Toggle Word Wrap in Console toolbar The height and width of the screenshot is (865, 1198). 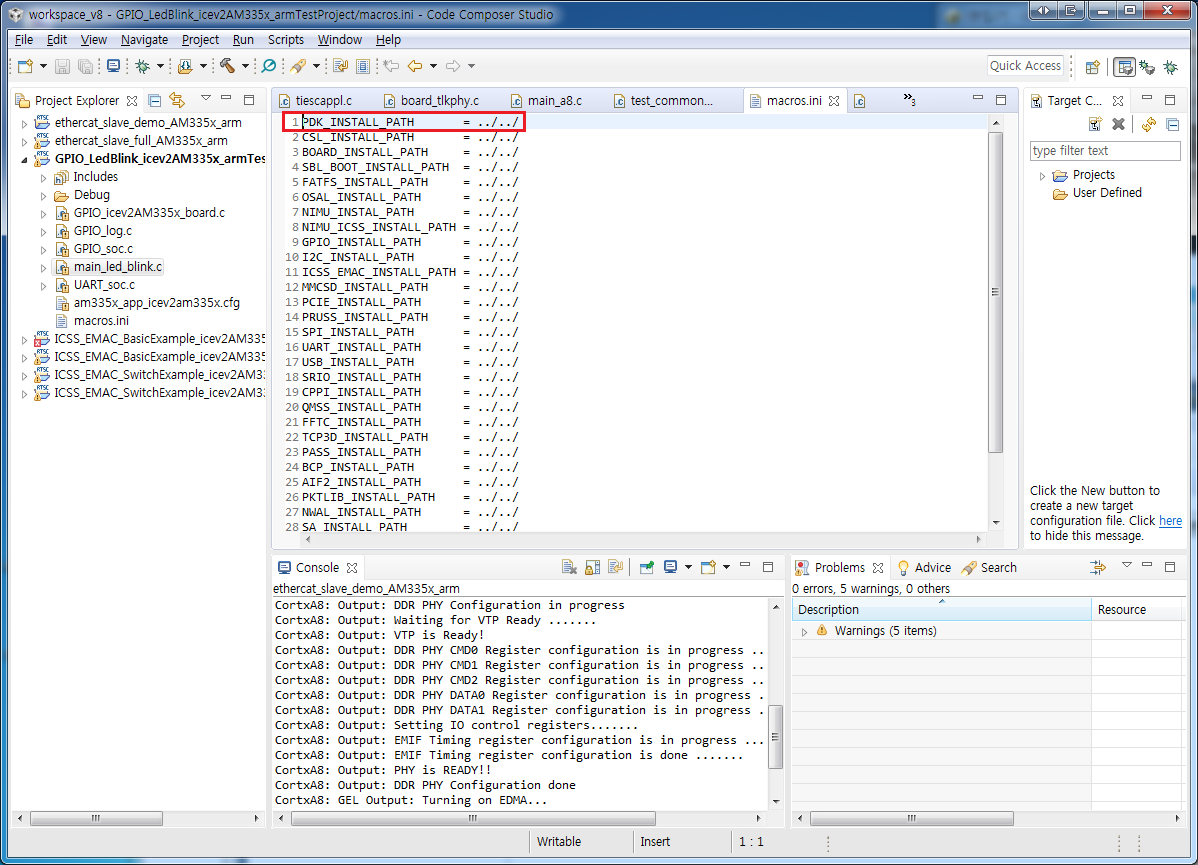tap(616, 567)
